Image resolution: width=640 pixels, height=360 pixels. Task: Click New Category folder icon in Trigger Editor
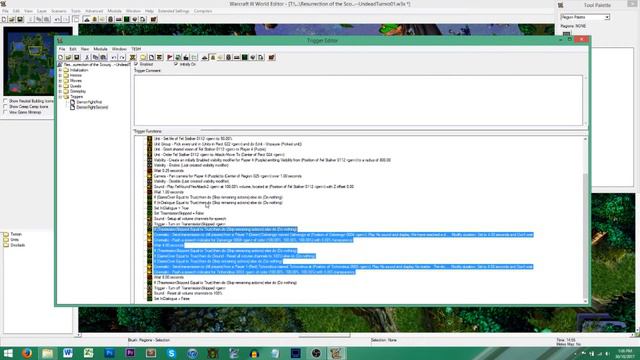[143, 58]
